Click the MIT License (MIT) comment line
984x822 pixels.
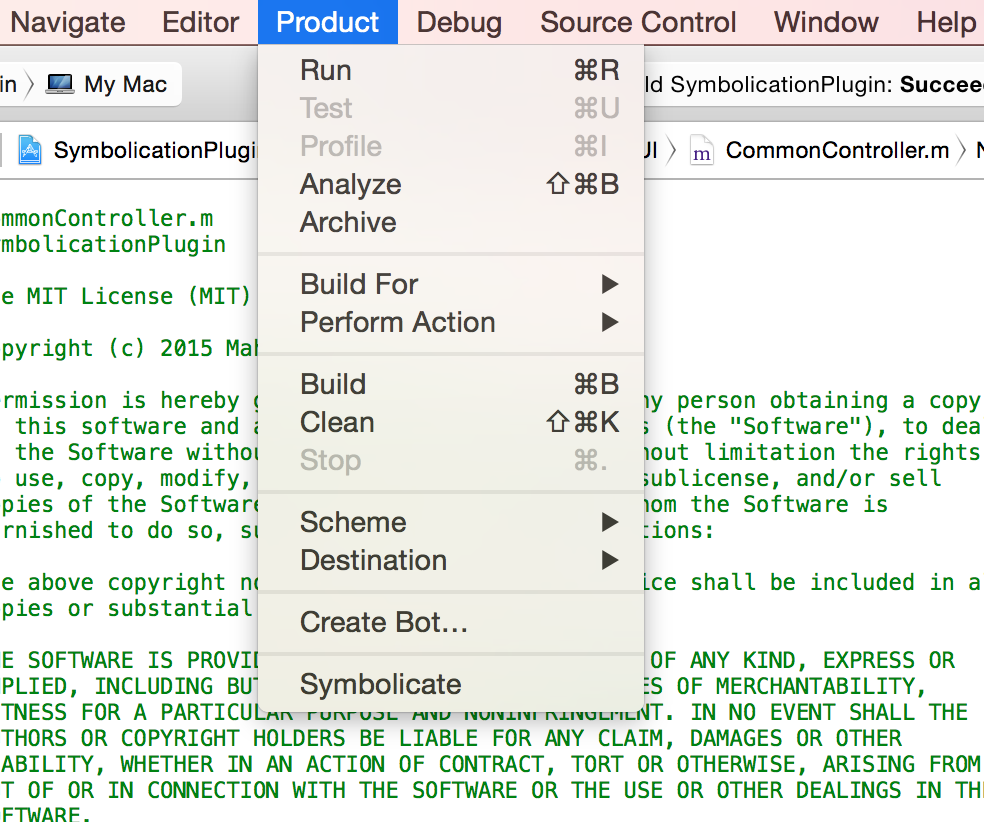tap(126, 296)
